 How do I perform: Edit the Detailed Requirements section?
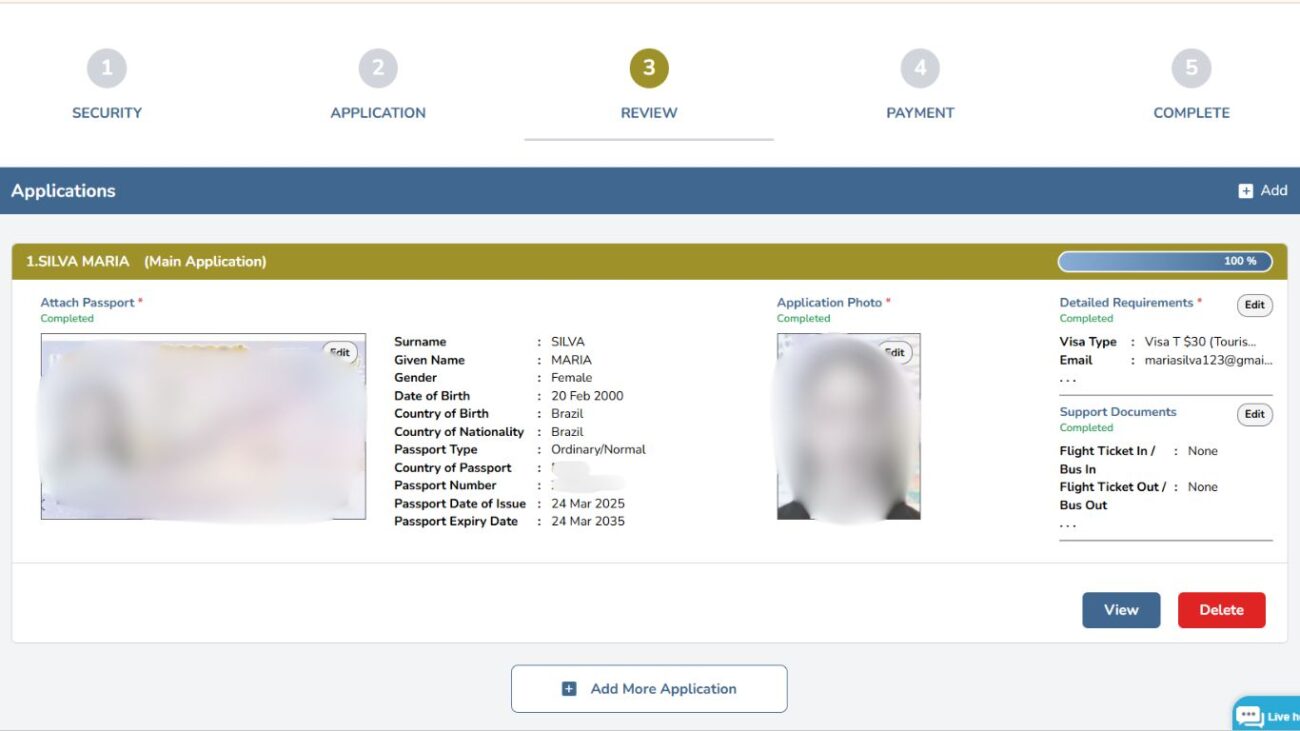1254,304
